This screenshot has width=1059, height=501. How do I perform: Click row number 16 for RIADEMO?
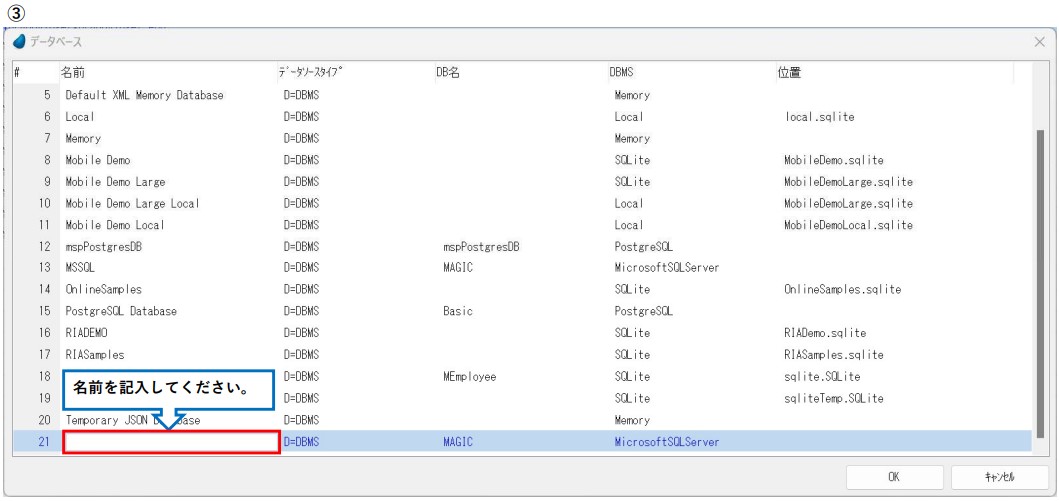[43, 333]
